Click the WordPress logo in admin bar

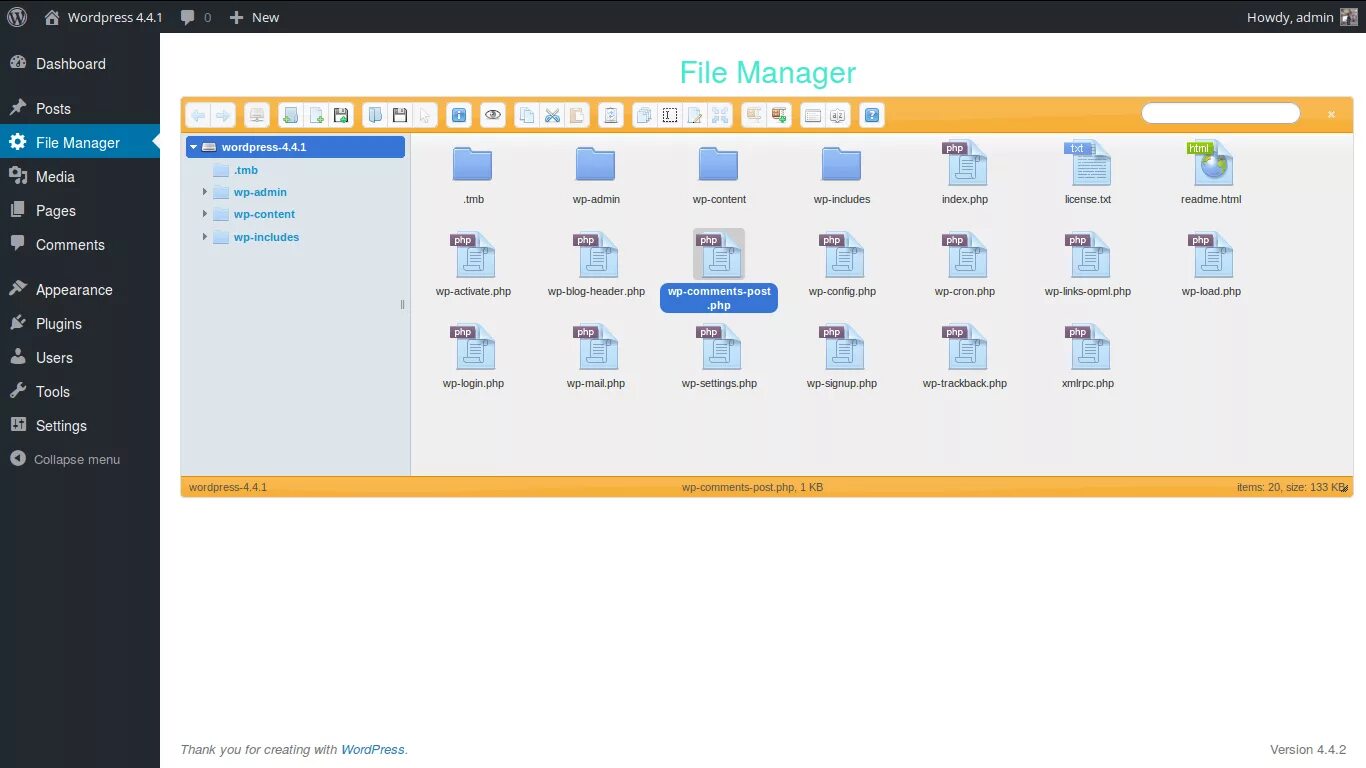point(17,17)
